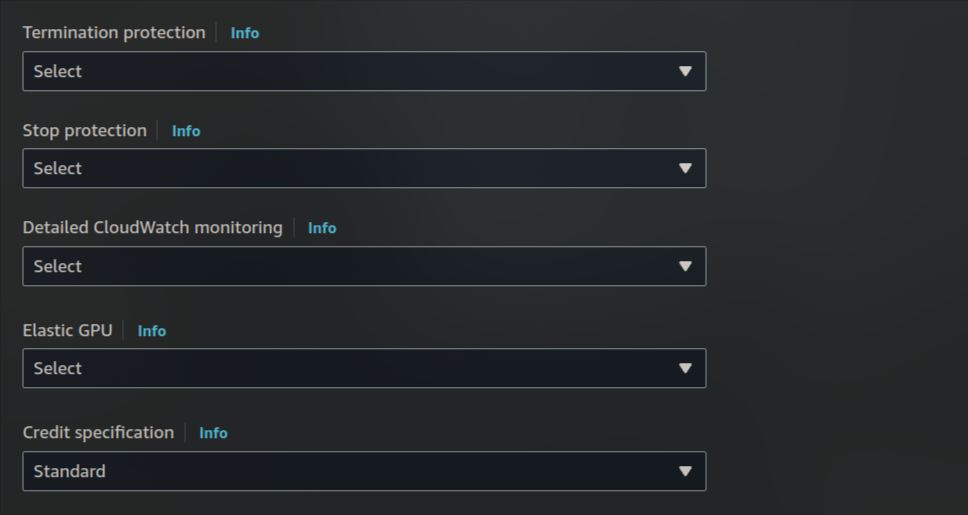Click the Termination protection label text

pos(114,32)
